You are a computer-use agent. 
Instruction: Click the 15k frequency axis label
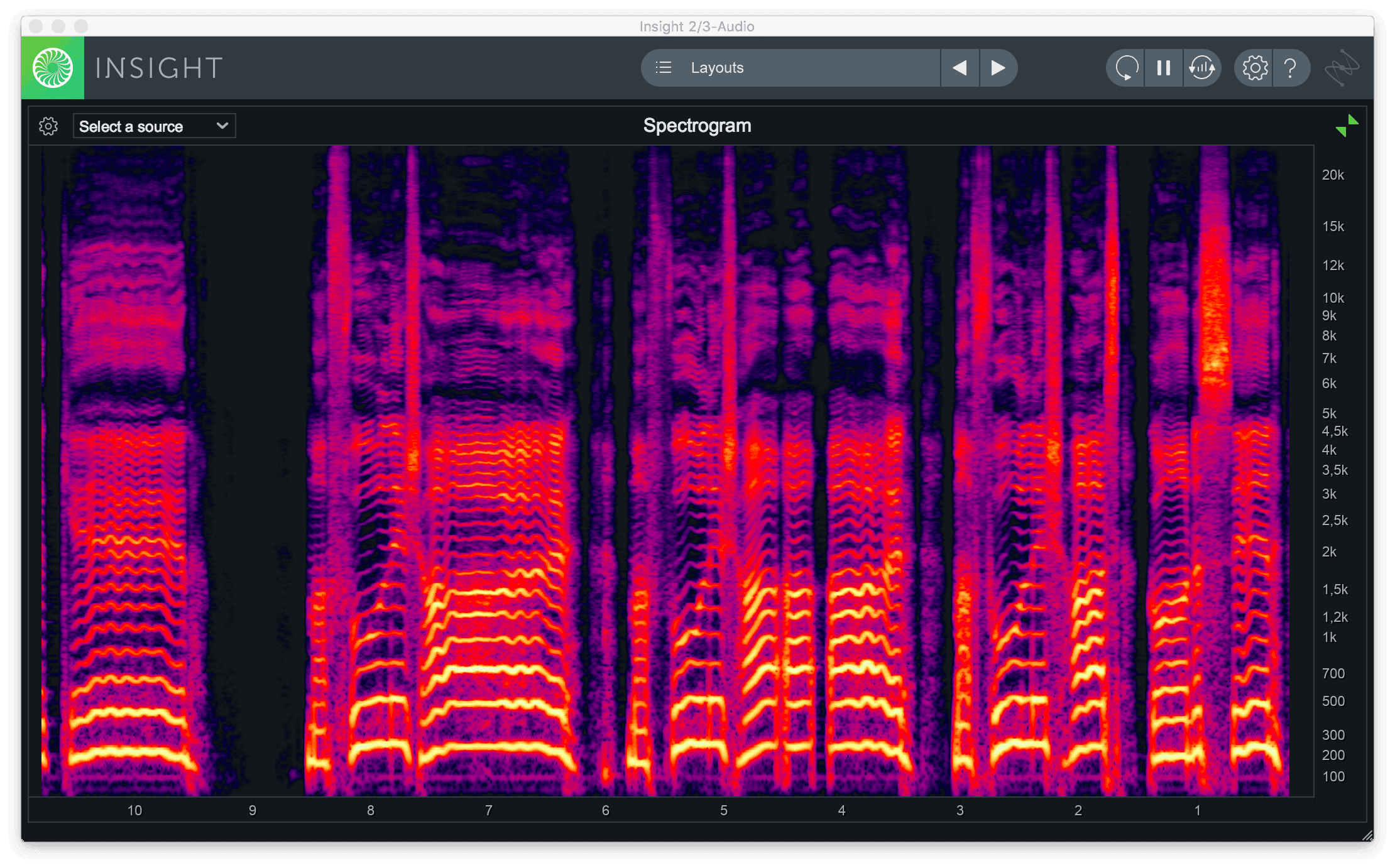pos(1333,227)
